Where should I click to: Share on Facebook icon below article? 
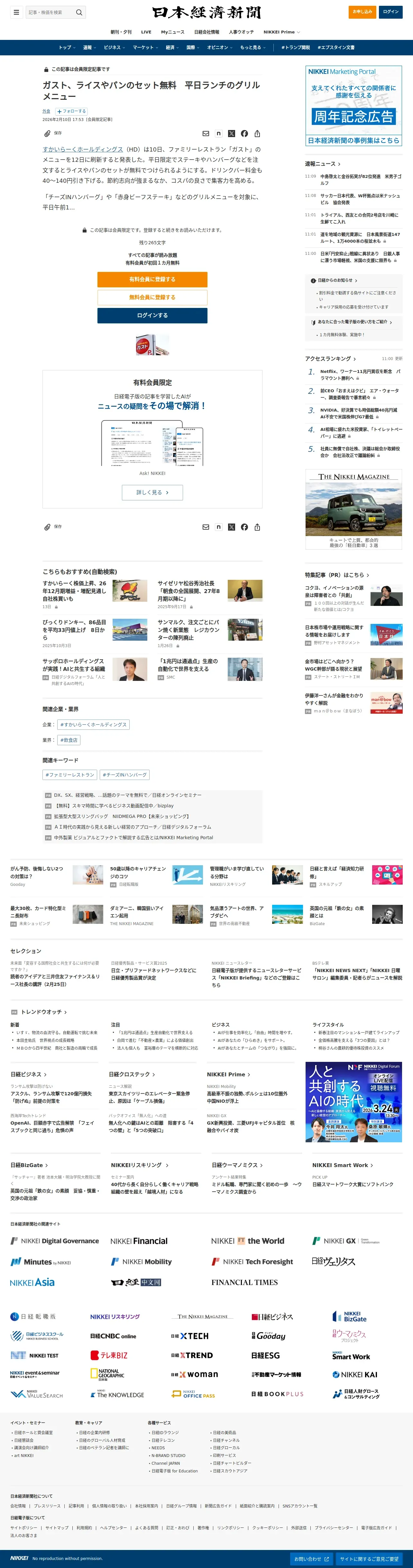(x=244, y=527)
